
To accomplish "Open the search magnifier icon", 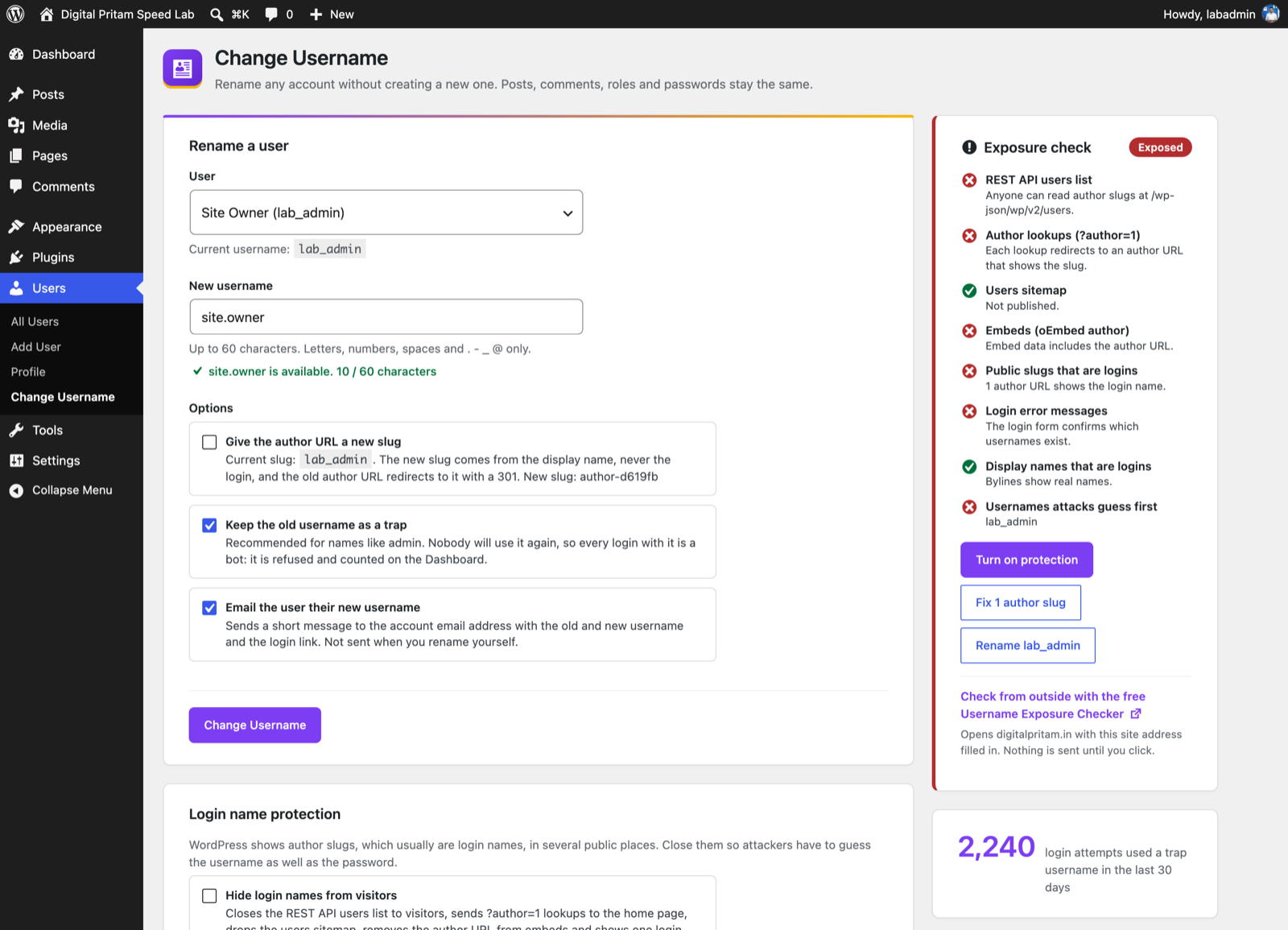I will [217, 14].
